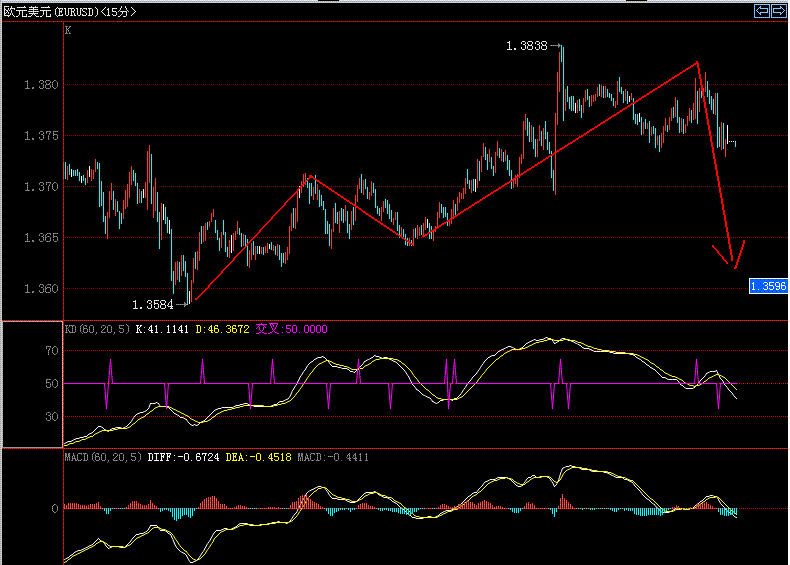Viewport: 790px width, 565px height.
Task: Click the DIFF:-0.6724 value
Action: point(183,457)
